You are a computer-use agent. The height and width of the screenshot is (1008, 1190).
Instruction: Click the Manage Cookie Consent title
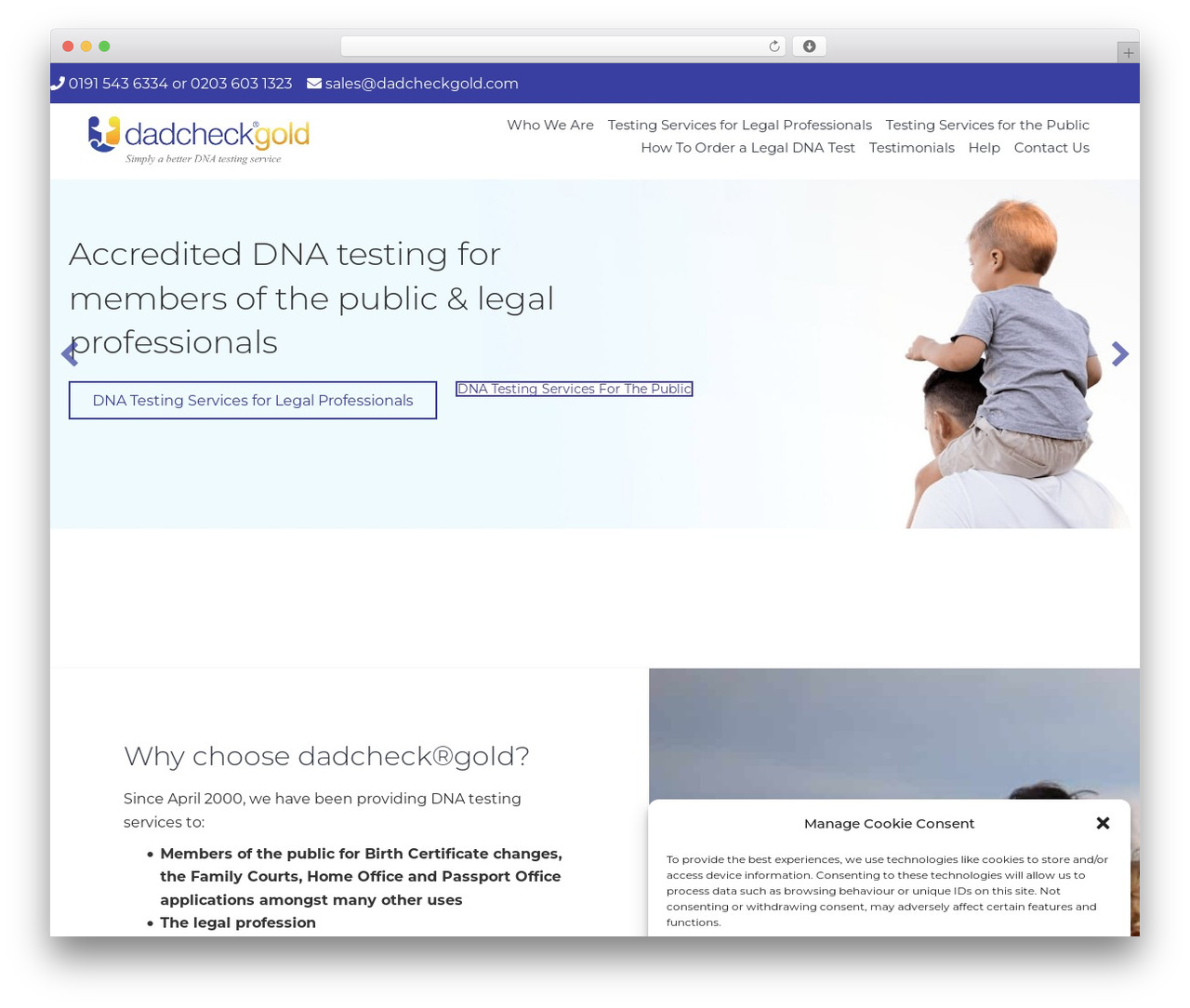(889, 823)
